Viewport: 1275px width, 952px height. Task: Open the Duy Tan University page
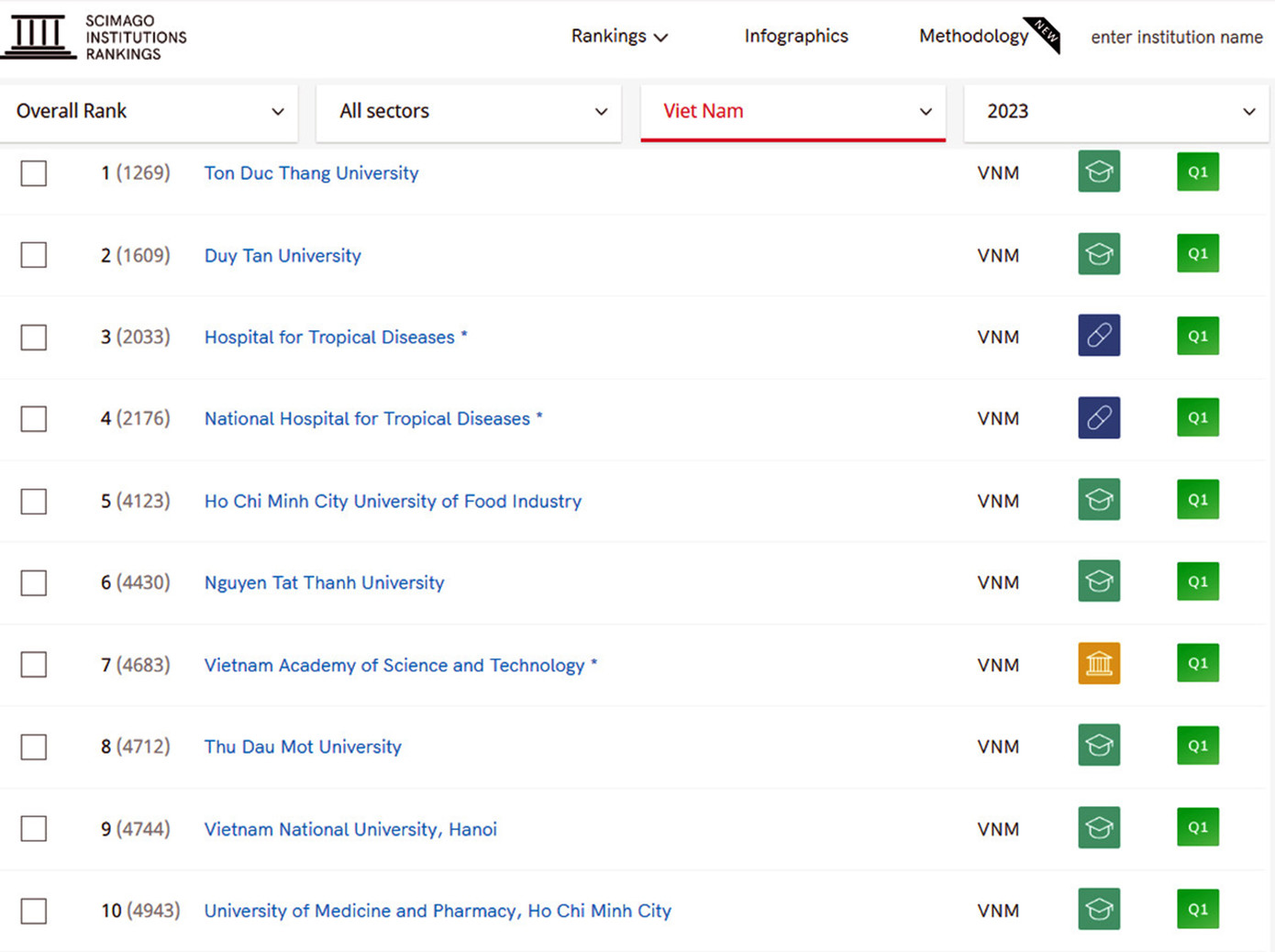pyautogui.click(x=283, y=256)
